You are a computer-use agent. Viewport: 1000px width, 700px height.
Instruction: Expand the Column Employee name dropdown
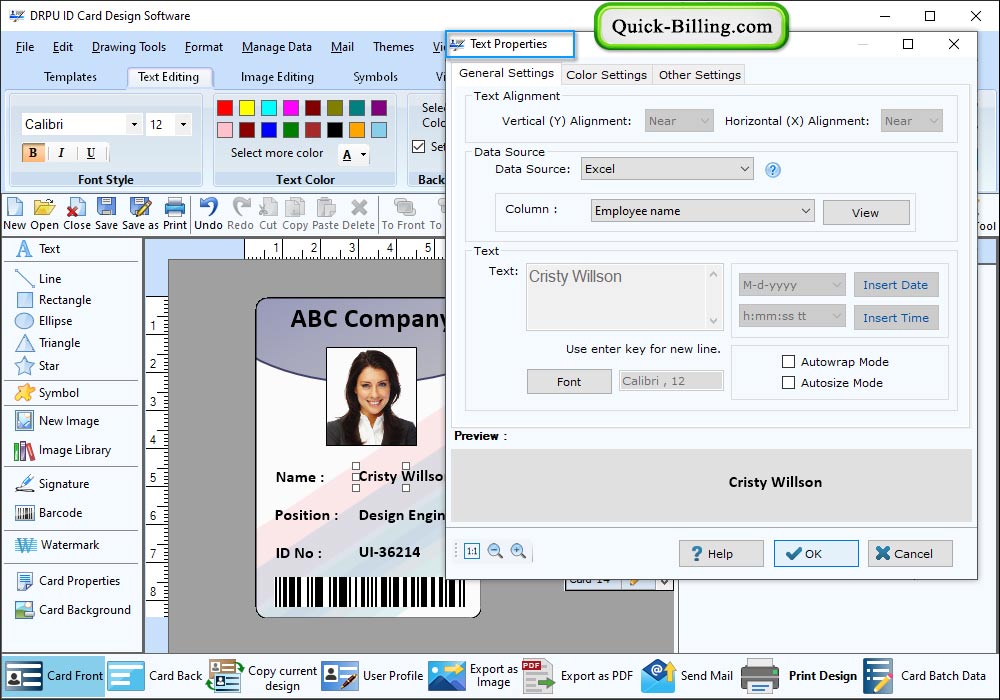tap(703, 211)
